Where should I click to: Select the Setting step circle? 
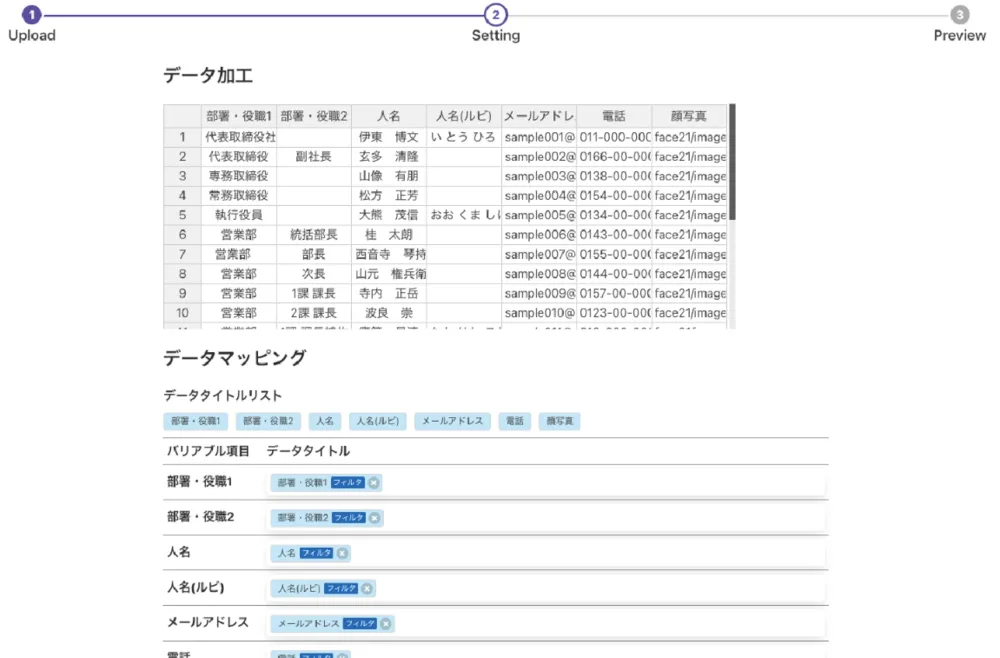tap(496, 14)
